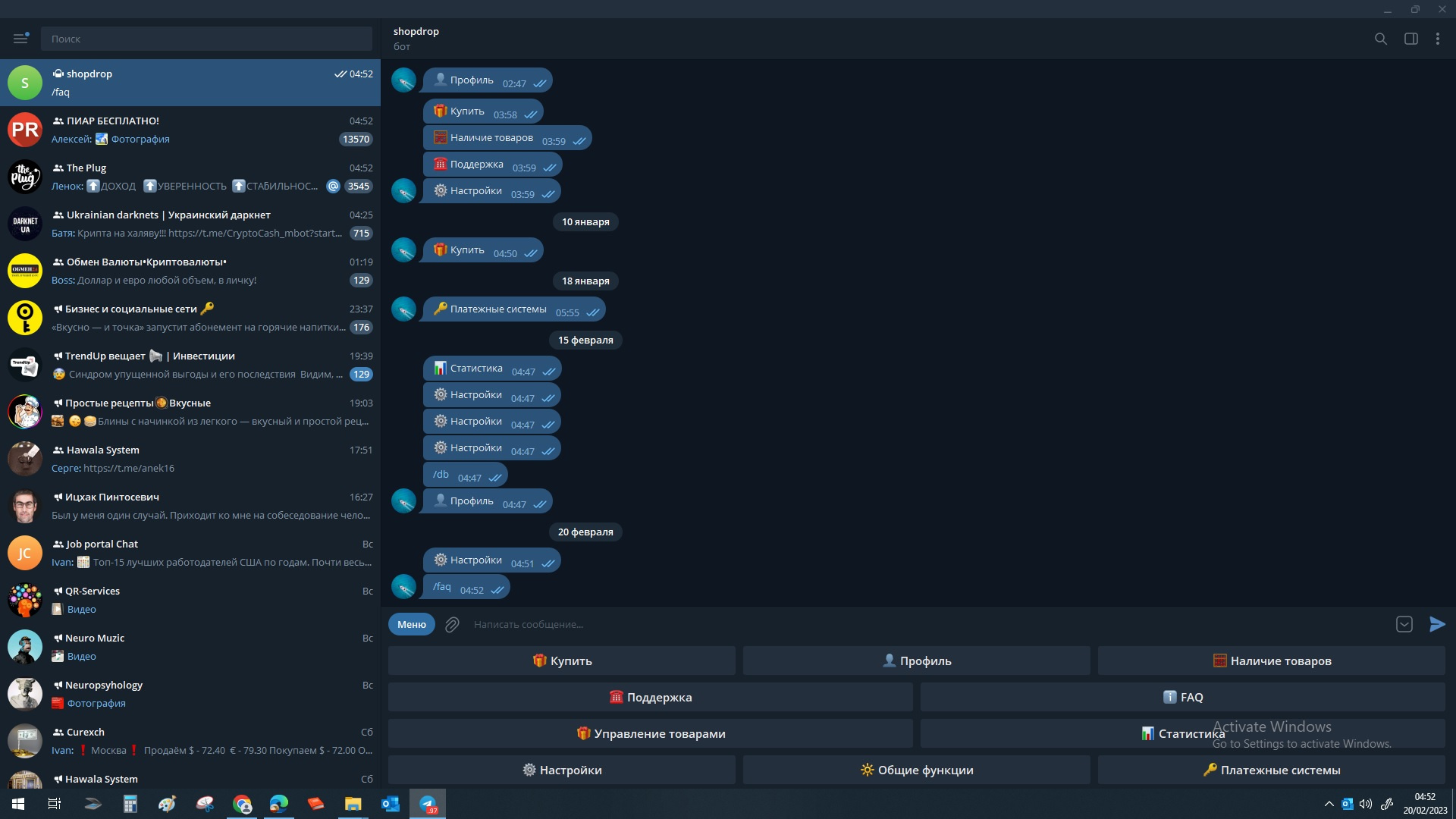Toggle the chat info side panel
The width and height of the screenshot is (1456, 819).
(x=1411, y=39)
